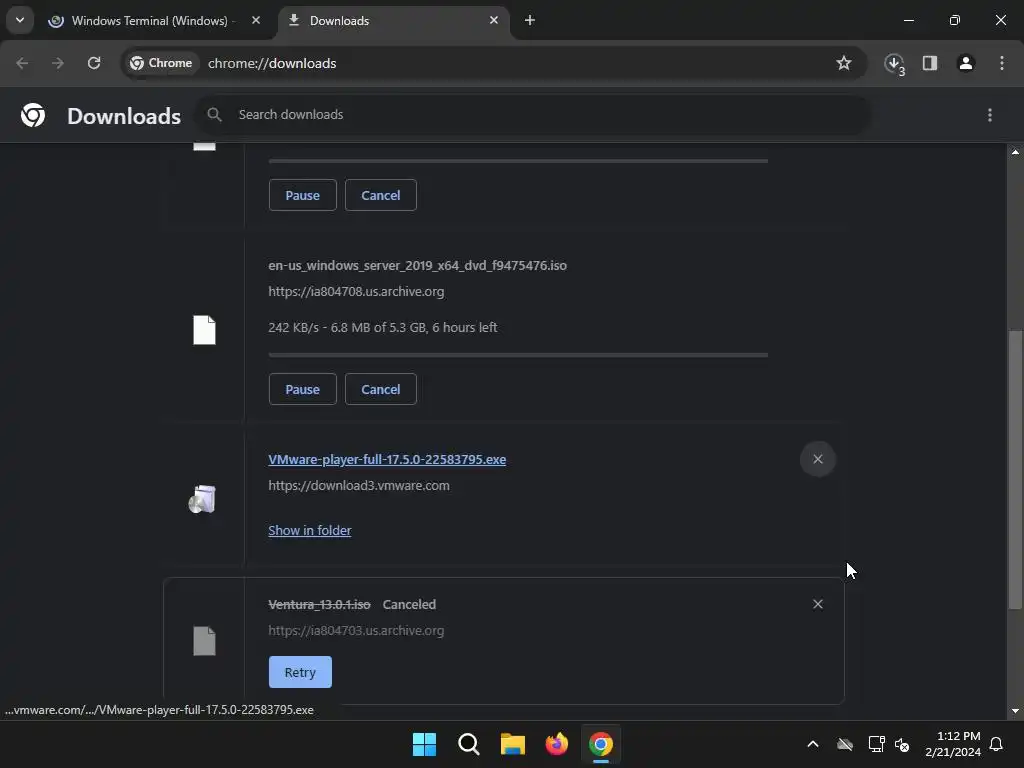Launch Firefox from the taskbar

coord(557,744)
